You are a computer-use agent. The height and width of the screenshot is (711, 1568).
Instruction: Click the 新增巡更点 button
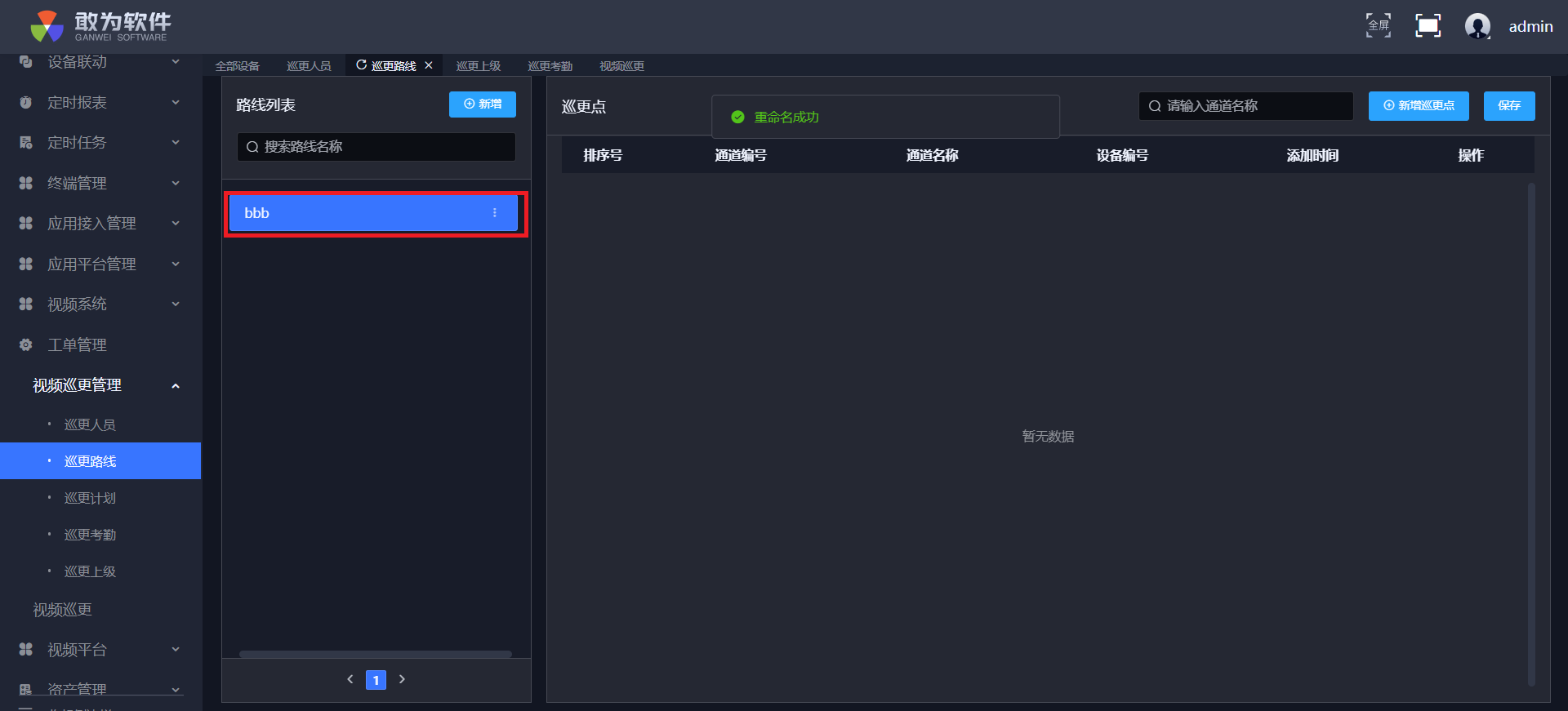[1419, 106]
